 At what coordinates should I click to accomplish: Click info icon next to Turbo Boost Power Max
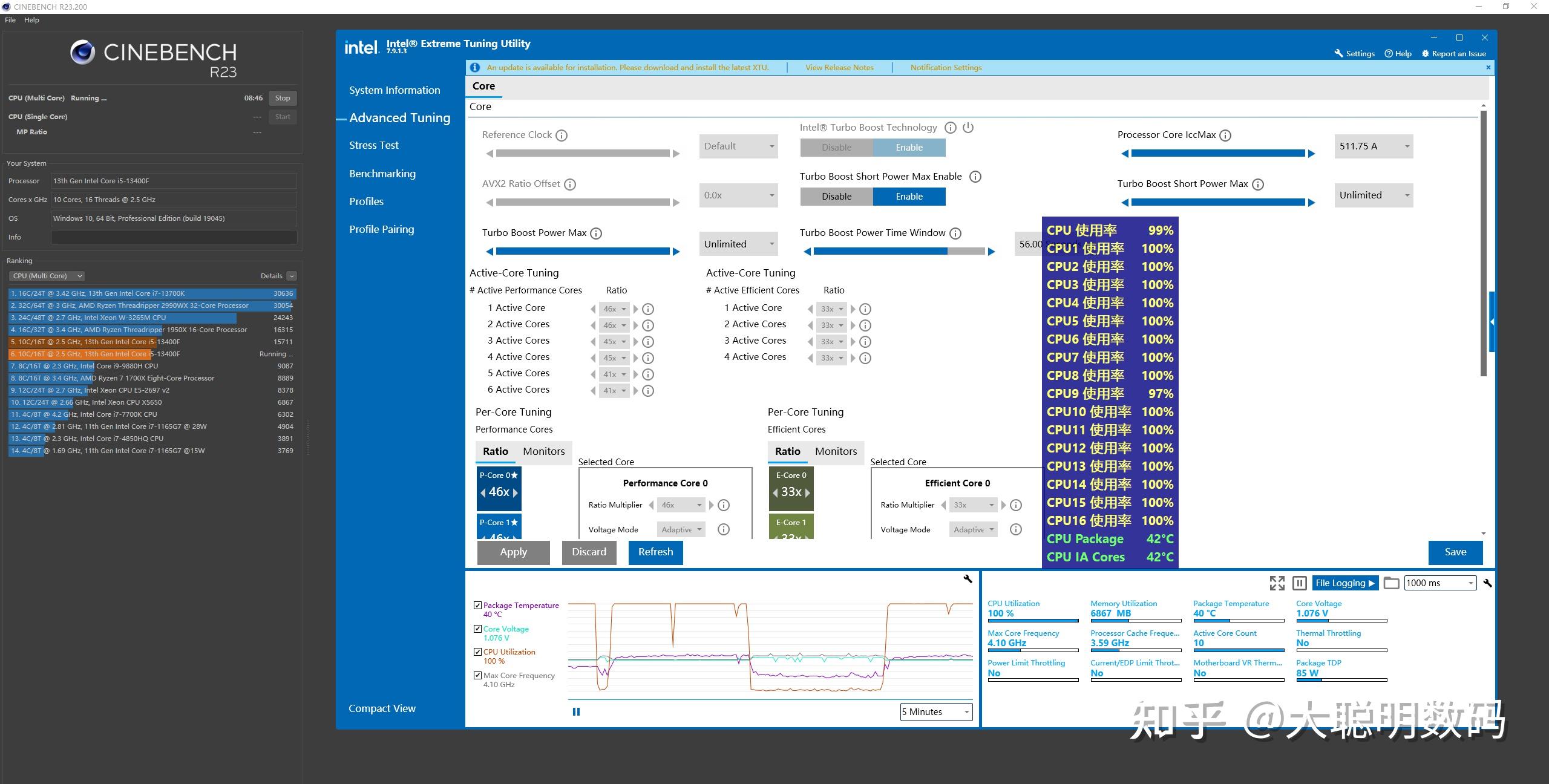(x=596, y=234)
